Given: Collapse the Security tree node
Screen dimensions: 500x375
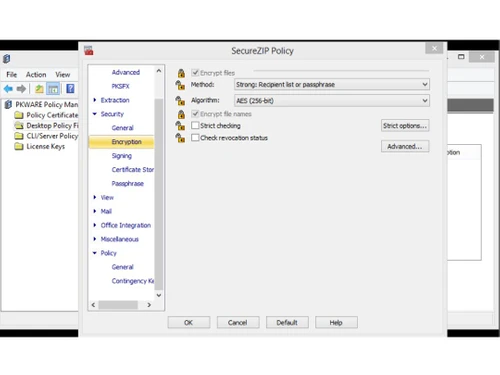Looking at the screenshot, I should coord(95,114).
